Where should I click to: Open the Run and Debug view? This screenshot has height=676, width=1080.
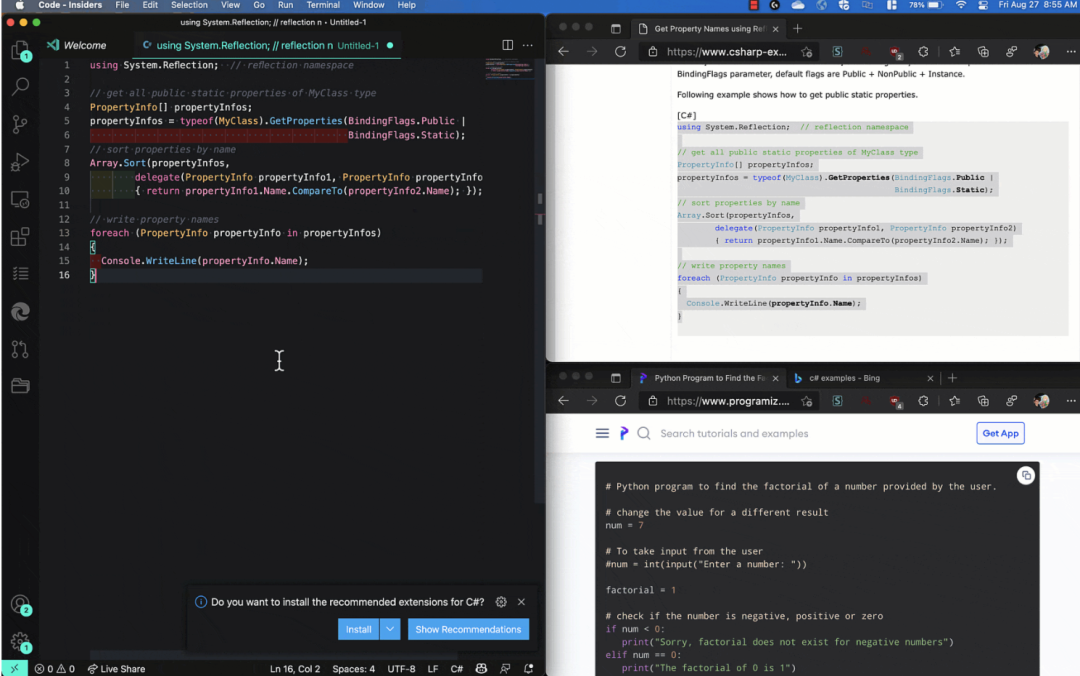(19, 162)
